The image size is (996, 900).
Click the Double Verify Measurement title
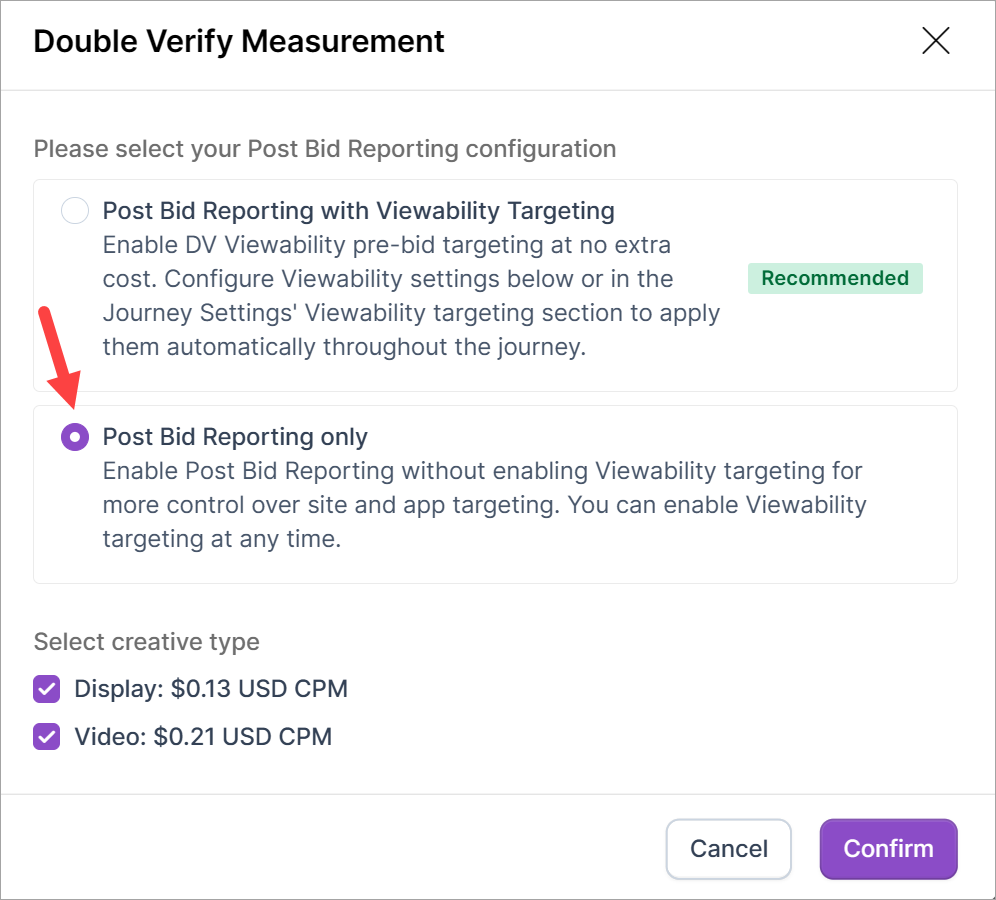tap(239, 42)
